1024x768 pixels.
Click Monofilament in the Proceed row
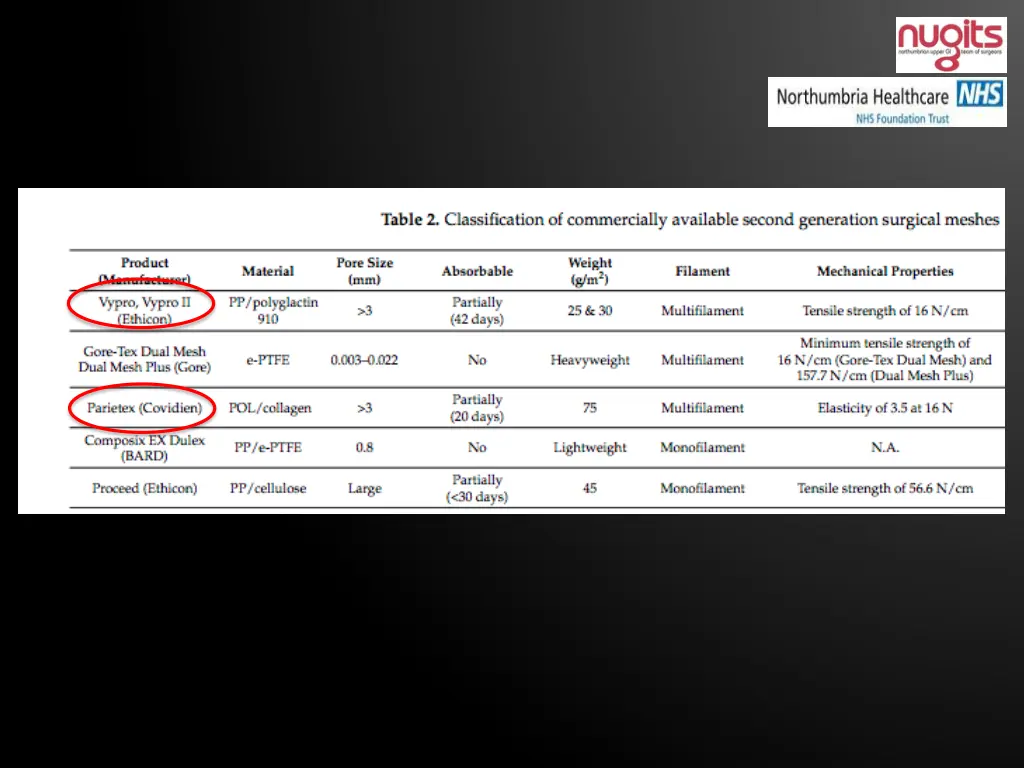(x=702, y=488)
